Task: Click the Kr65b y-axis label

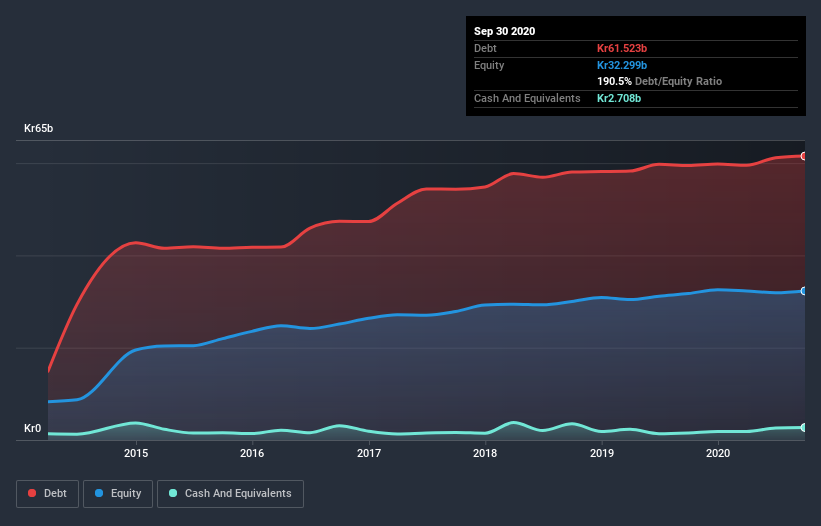Action: [38, 128]
